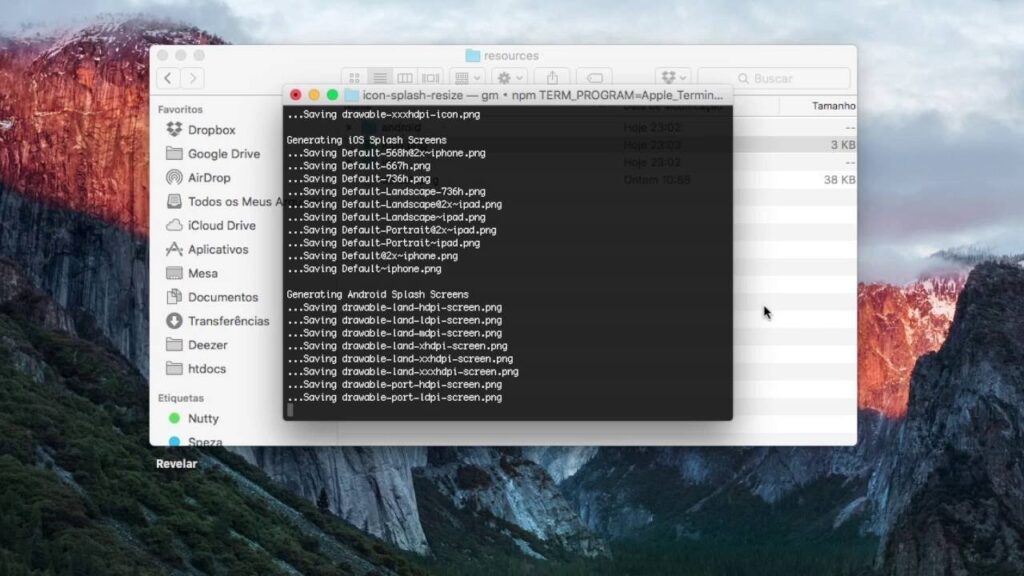The width and height of the screenshot is (1024, 576).
Task: Click 'Generating iOS Splash Screens' line in Terminal
Action: coord(366,140)
